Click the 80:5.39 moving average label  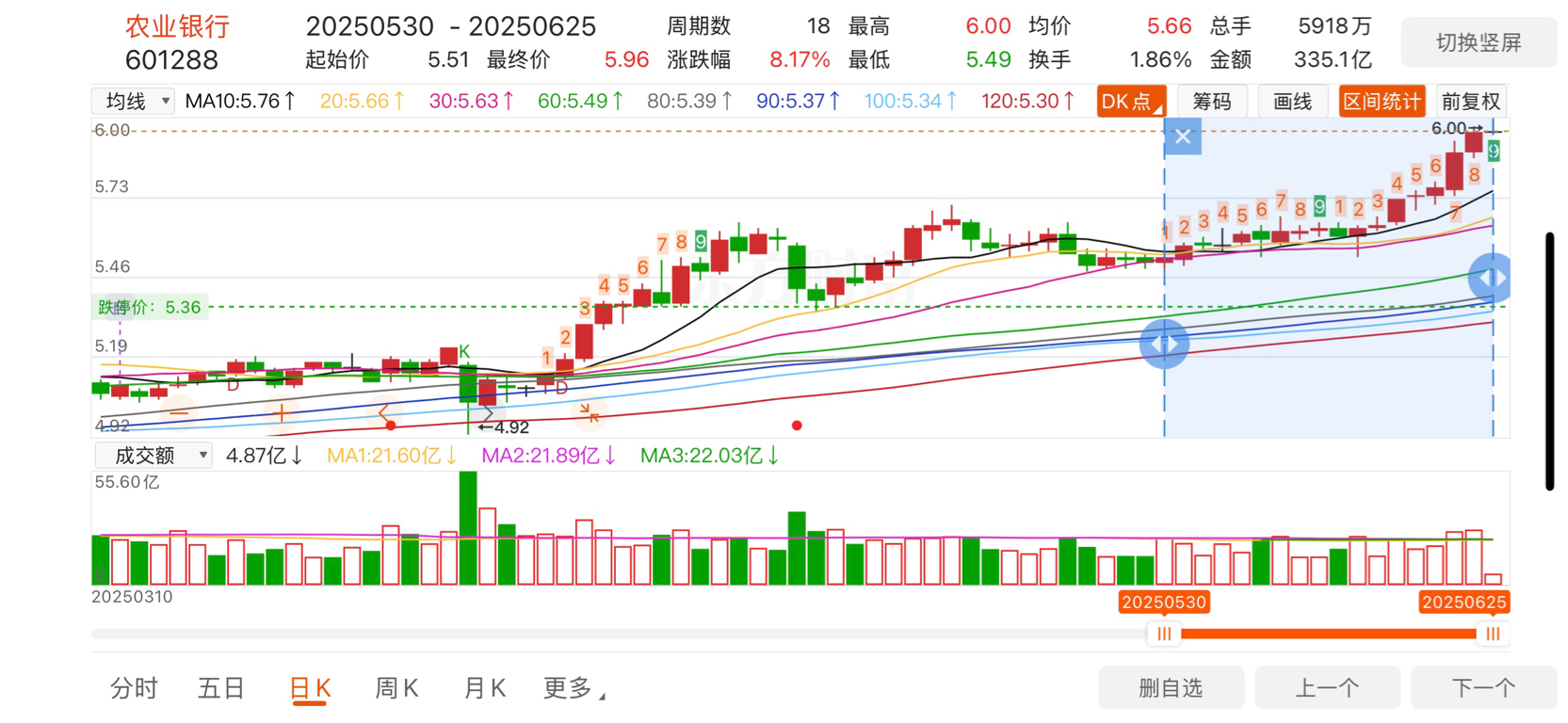pyautogui.click(x=689, y=101)
